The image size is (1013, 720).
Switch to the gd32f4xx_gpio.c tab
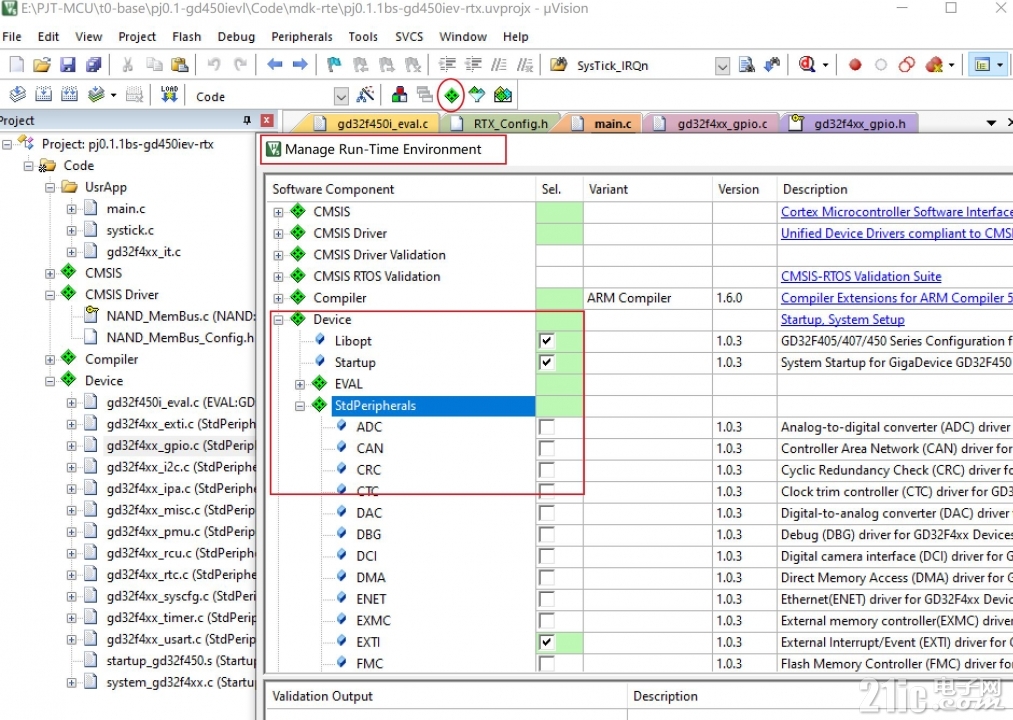point(716,123)
